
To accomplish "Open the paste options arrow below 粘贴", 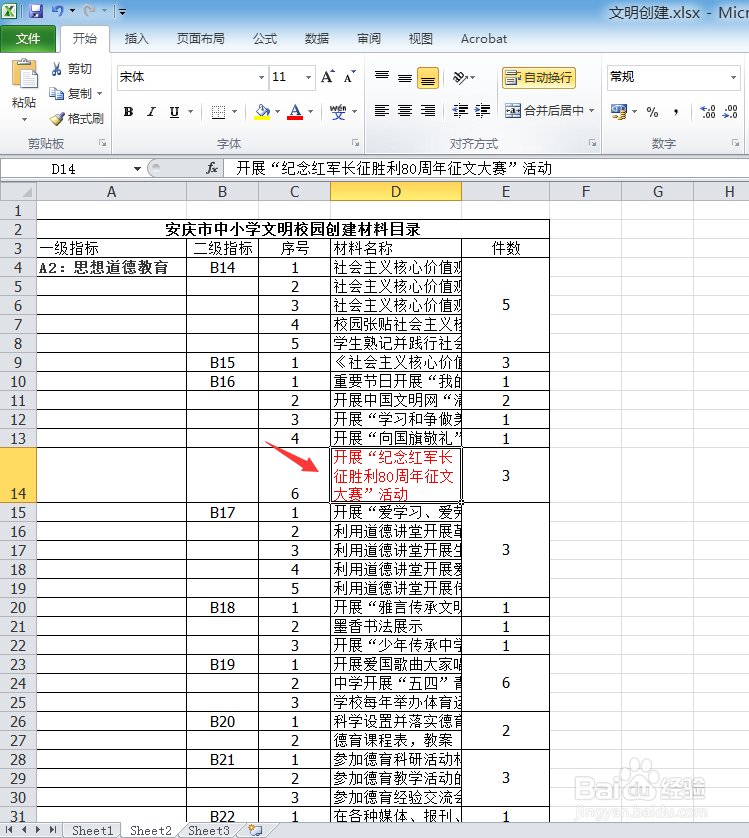I will click(24, 119).
